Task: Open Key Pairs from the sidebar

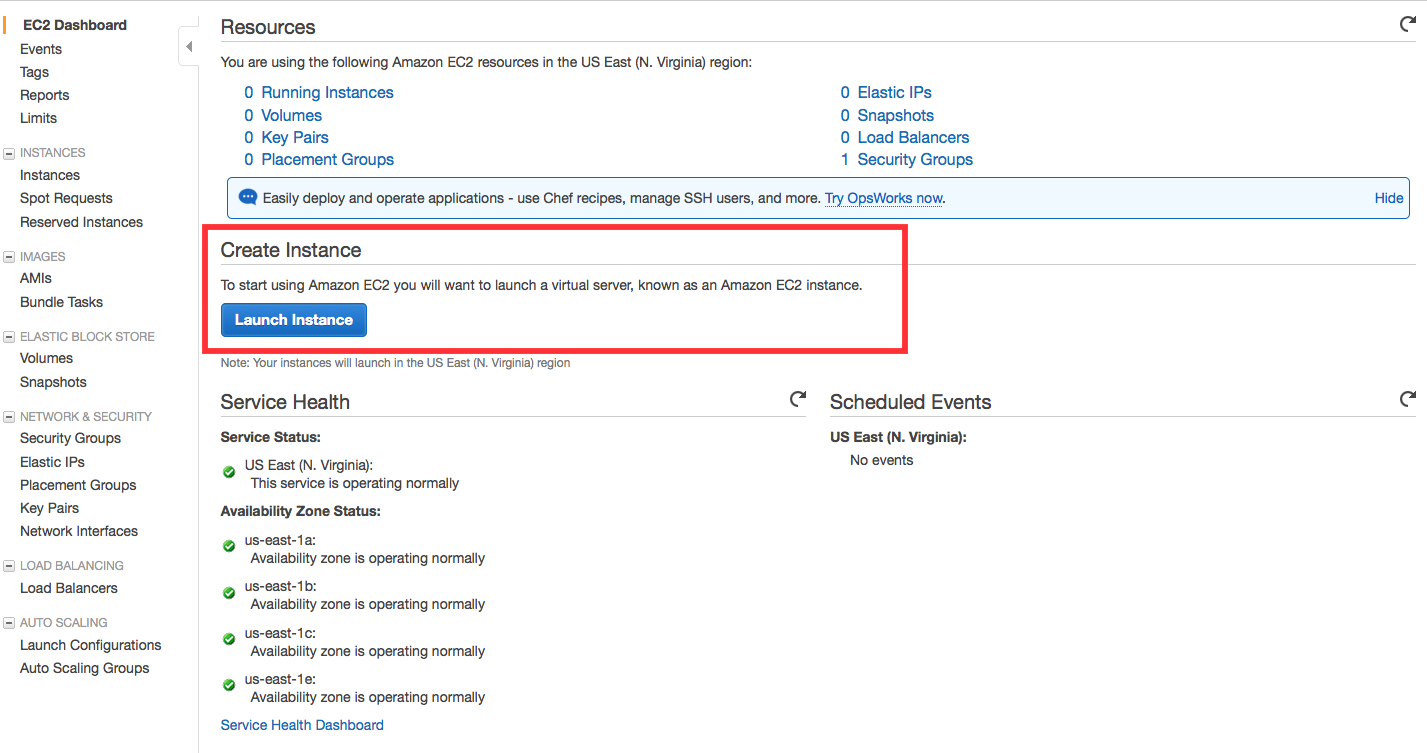Action: (x=49, y=508)
